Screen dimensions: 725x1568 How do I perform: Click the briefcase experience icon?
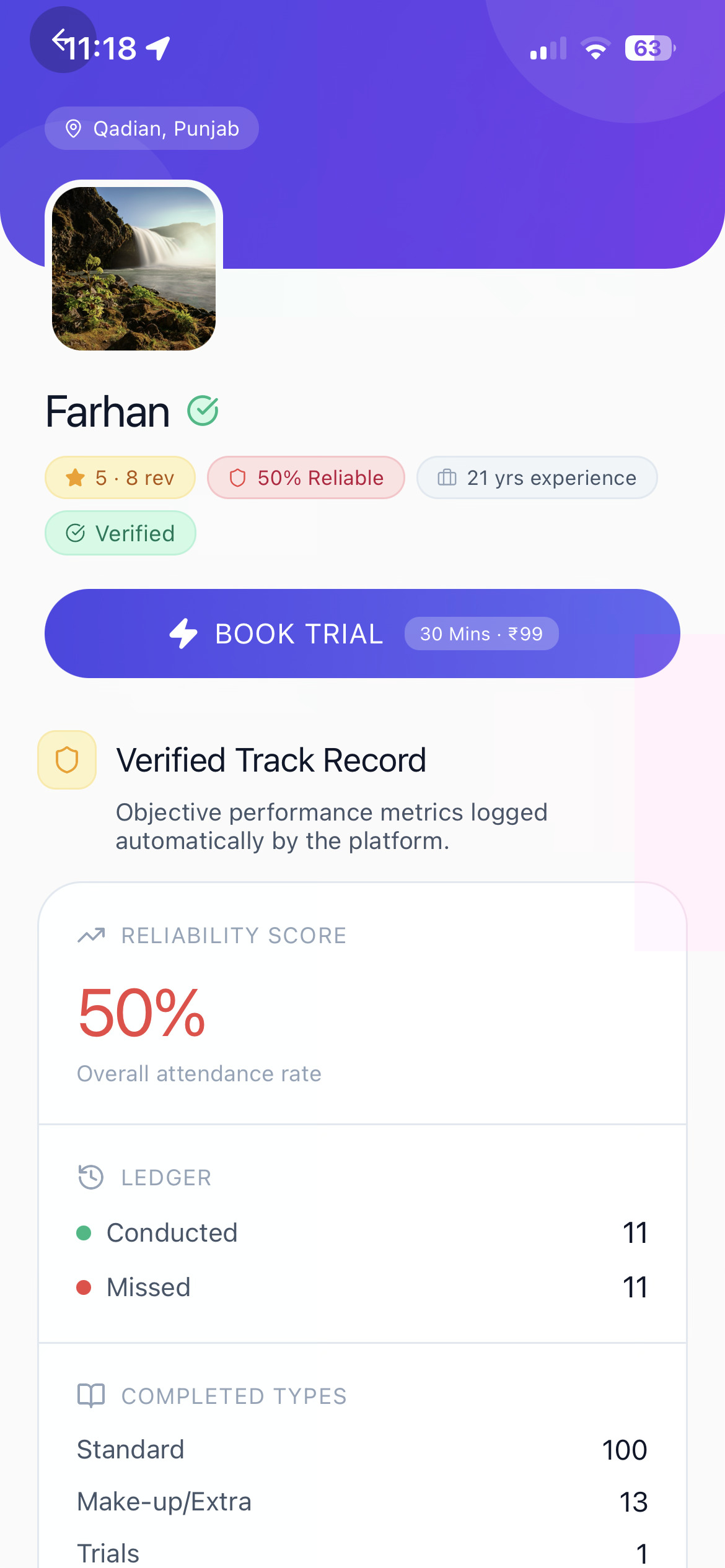pos(447,477)
